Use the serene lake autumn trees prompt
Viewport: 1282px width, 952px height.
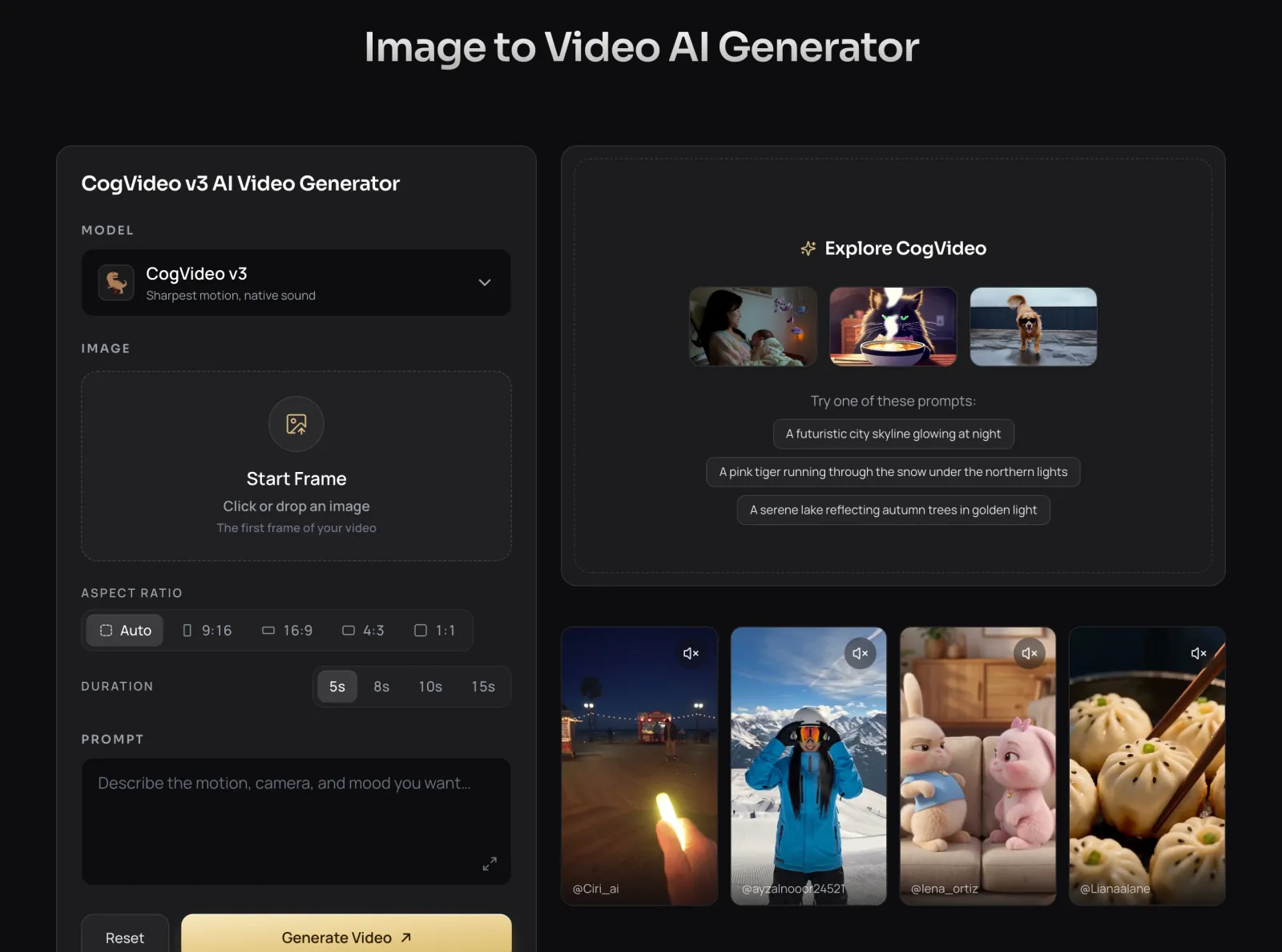(893, 510)
